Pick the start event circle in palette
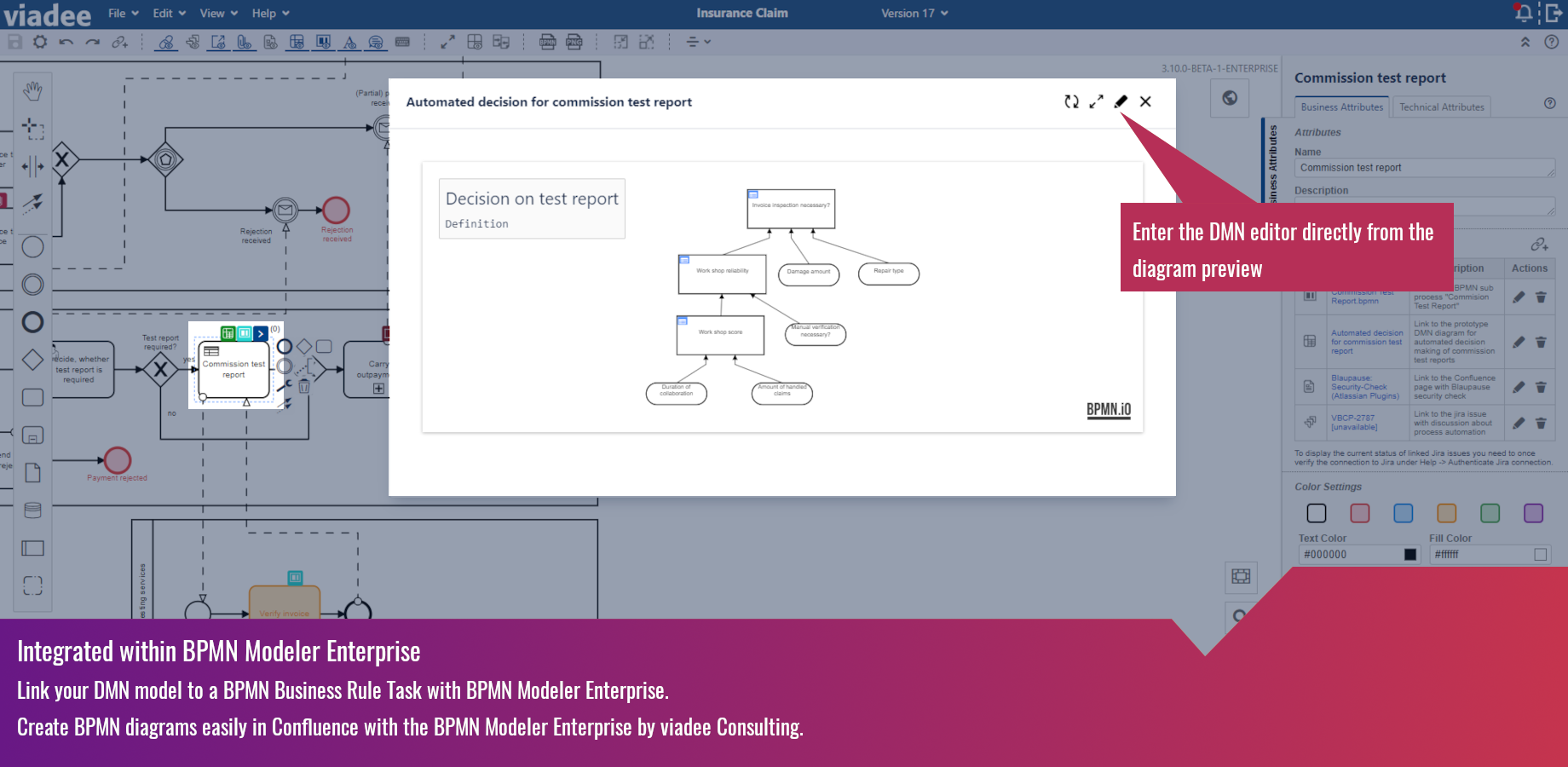The height and width of the screenshot is (767, 1568). pos(32,247)
